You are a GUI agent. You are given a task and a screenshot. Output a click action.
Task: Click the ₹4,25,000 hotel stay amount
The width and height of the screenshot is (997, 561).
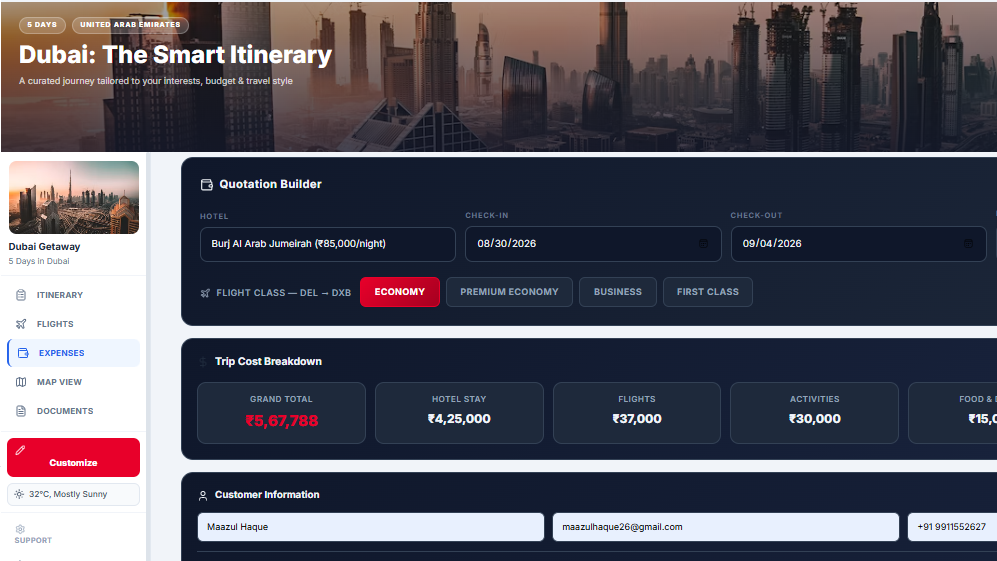[x=459, y=419]
